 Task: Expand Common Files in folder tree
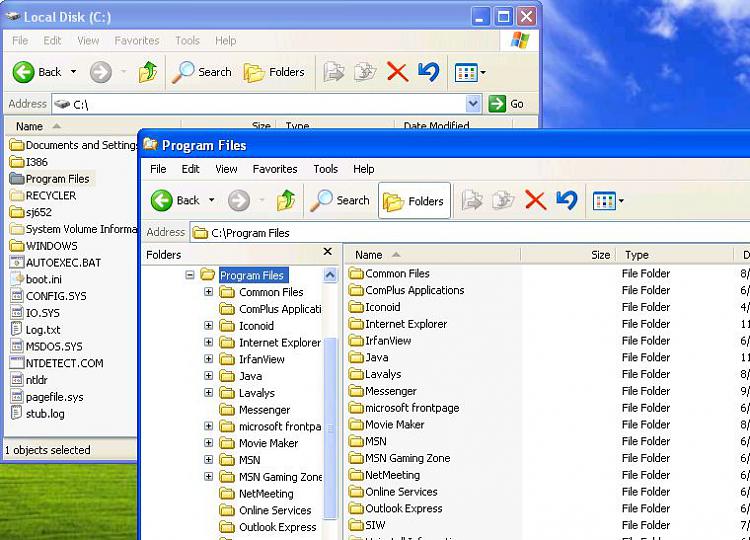pyautogui.click(x=209, y=292)
